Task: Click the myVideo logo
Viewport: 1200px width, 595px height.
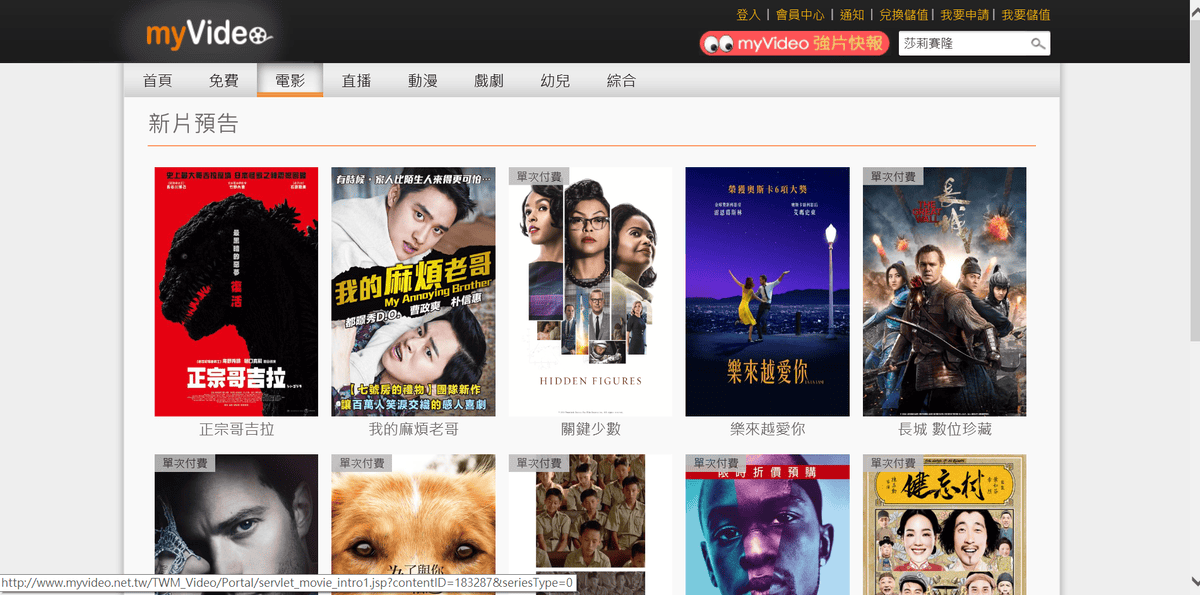Action: point(208,35)
